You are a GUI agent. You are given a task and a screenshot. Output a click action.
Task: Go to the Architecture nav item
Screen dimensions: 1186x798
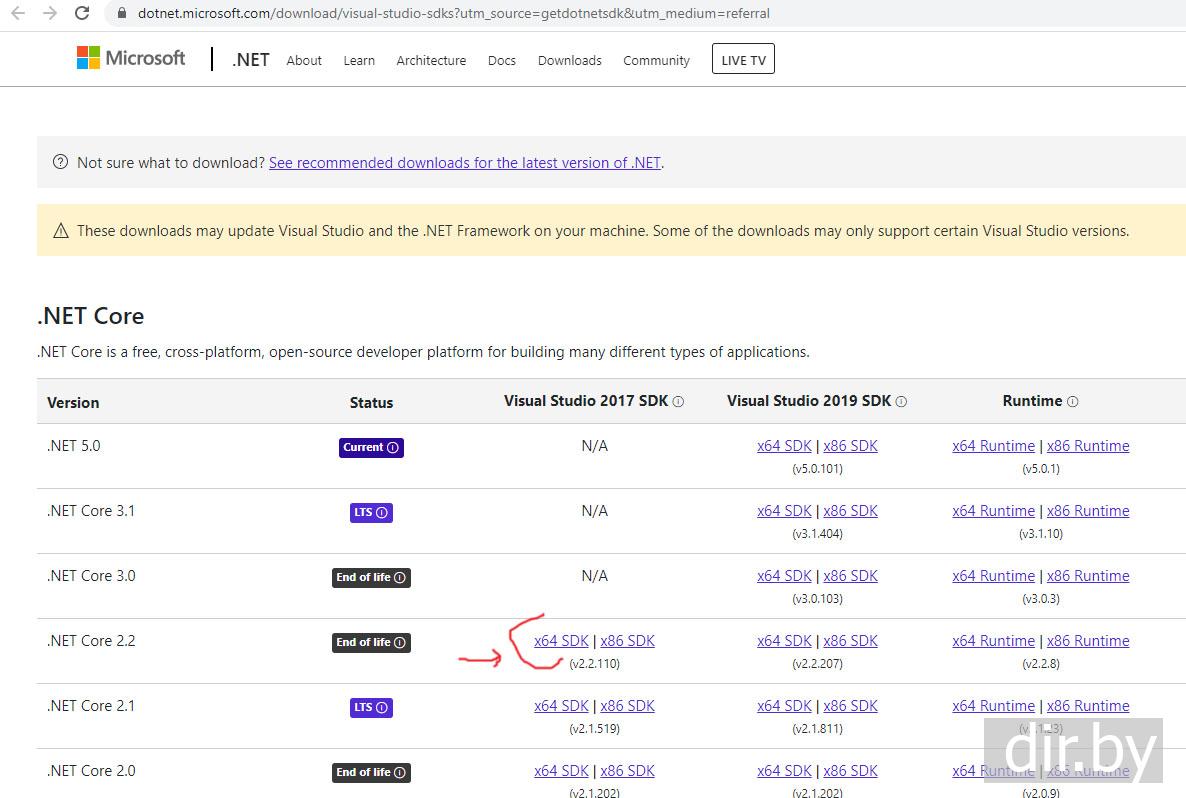click(x=431, y=60)
